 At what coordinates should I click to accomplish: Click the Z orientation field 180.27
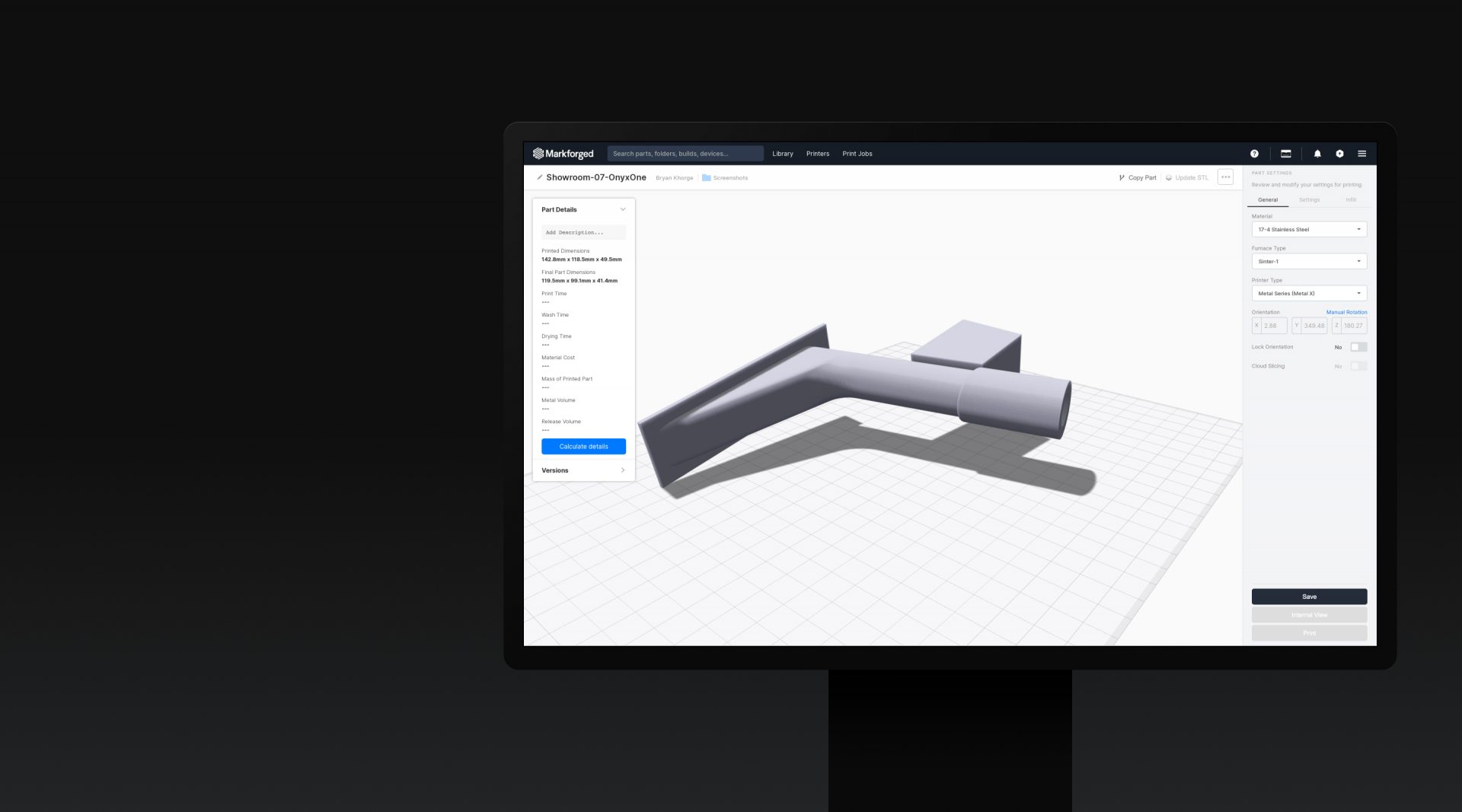tap(1349, 326)
